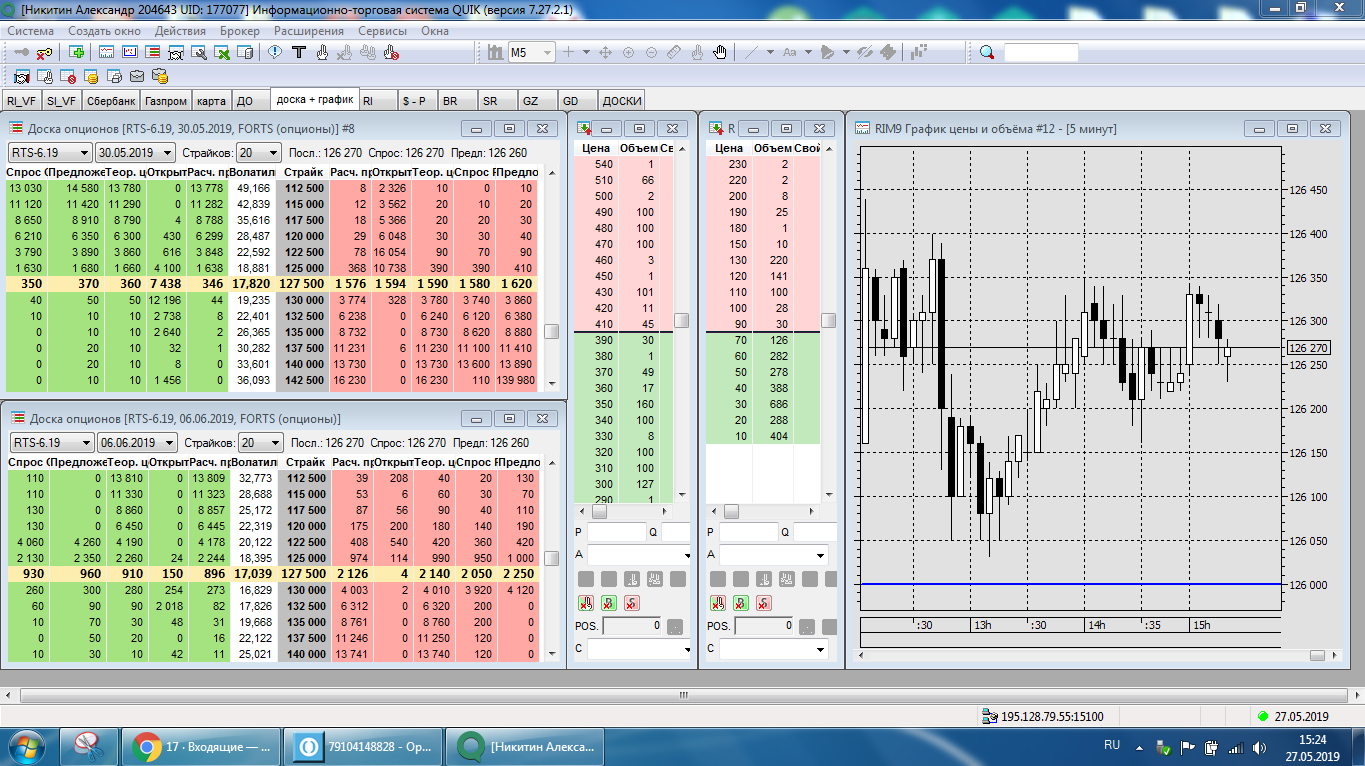Click the 126 270 current price label on chart
This screenshot has width=1365, height=766.
pyautogui.click(x=1307, y=348)
